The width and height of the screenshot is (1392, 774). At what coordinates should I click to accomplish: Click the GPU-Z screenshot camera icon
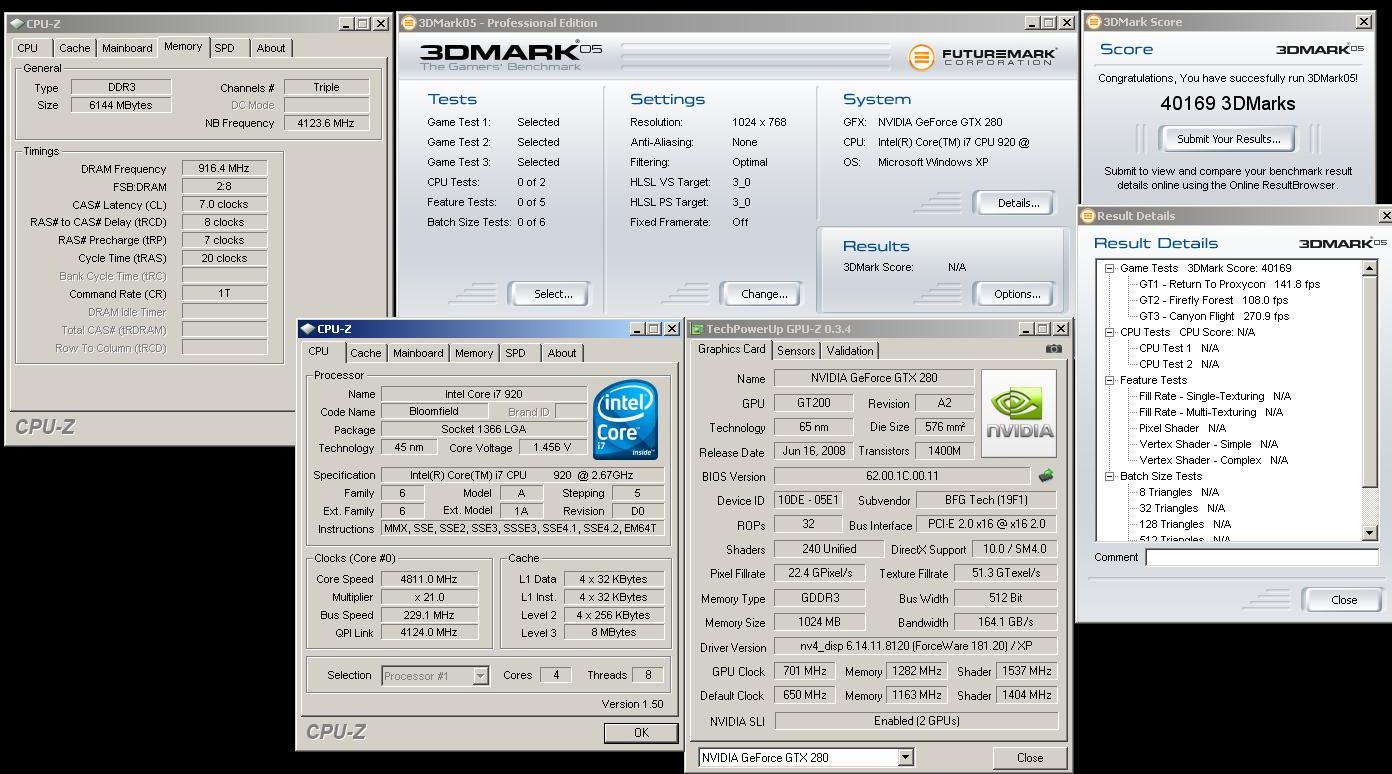tap(1053, 349)
